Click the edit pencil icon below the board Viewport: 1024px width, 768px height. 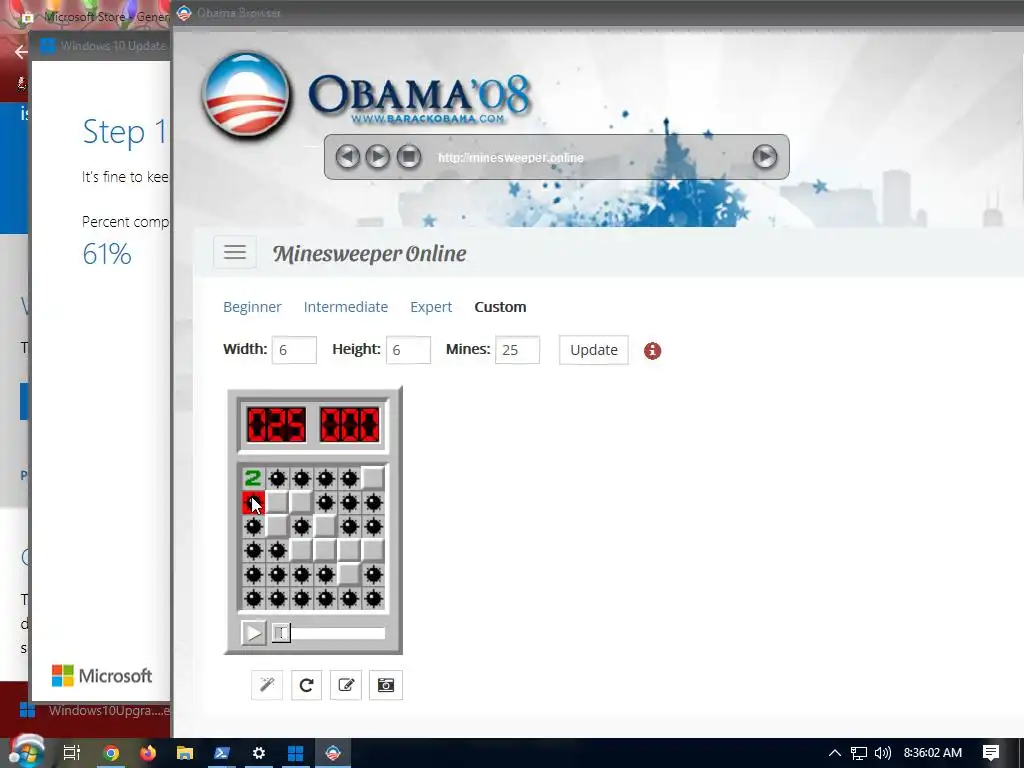coord(346,685)
